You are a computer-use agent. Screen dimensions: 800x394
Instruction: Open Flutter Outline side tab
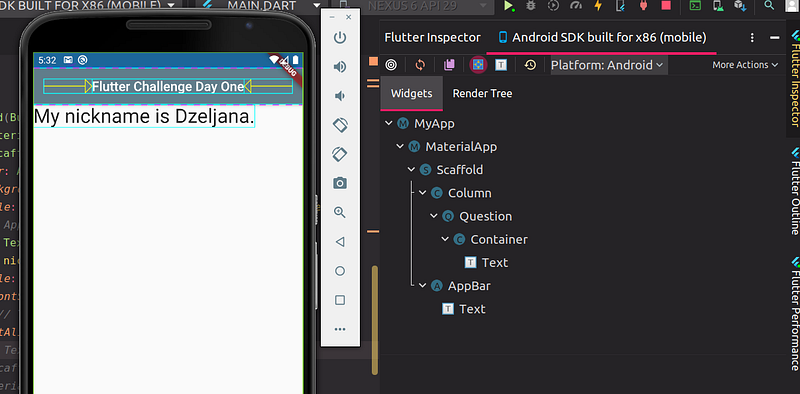794,190
